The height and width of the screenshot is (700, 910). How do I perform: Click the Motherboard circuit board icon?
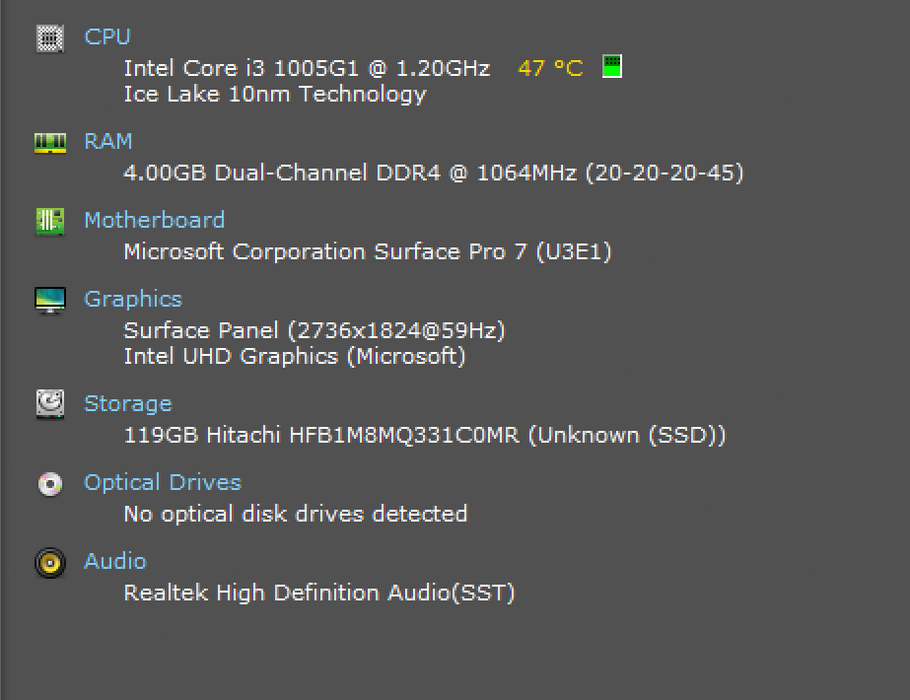(x=49, y=220)
